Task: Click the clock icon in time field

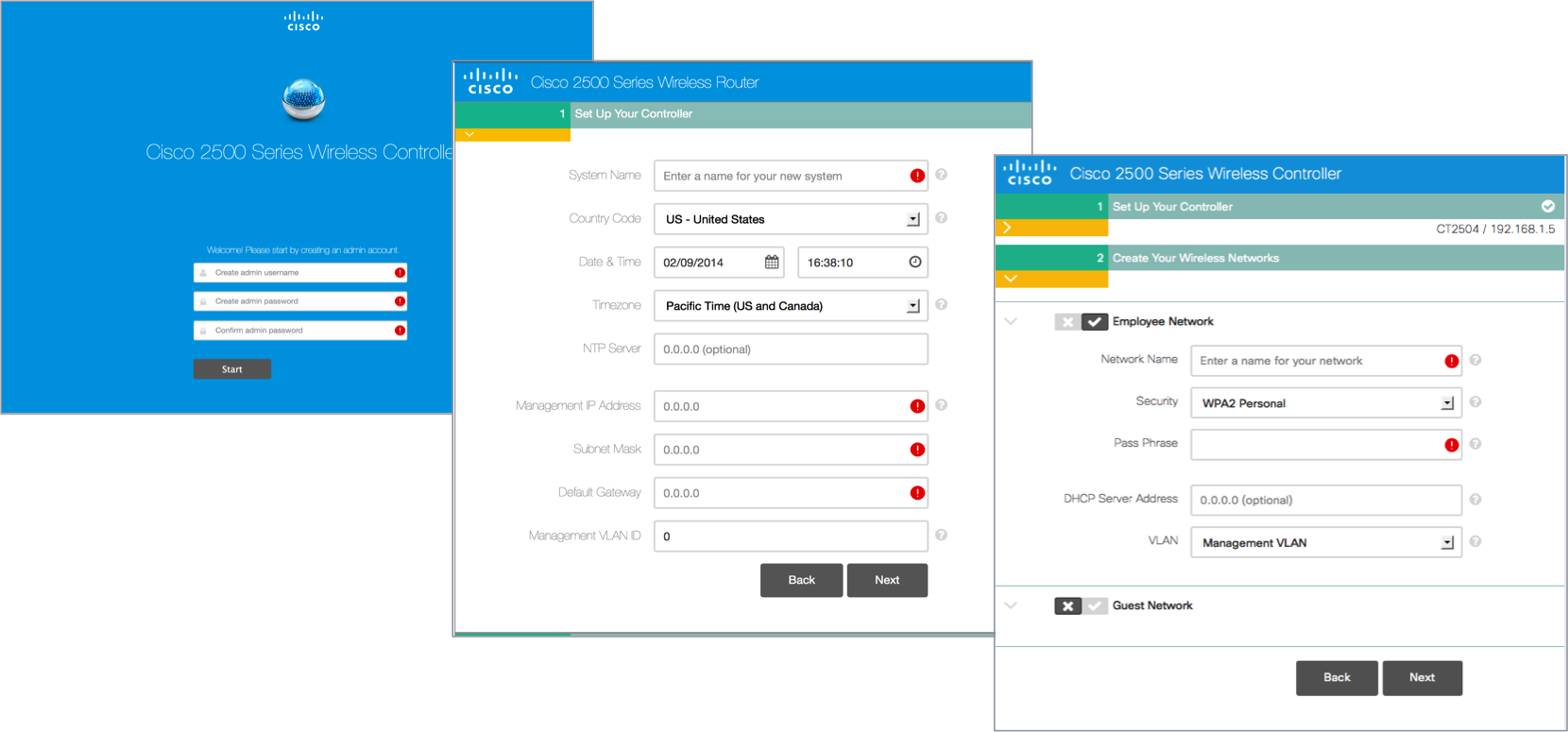Action: (x=914, y=263)
